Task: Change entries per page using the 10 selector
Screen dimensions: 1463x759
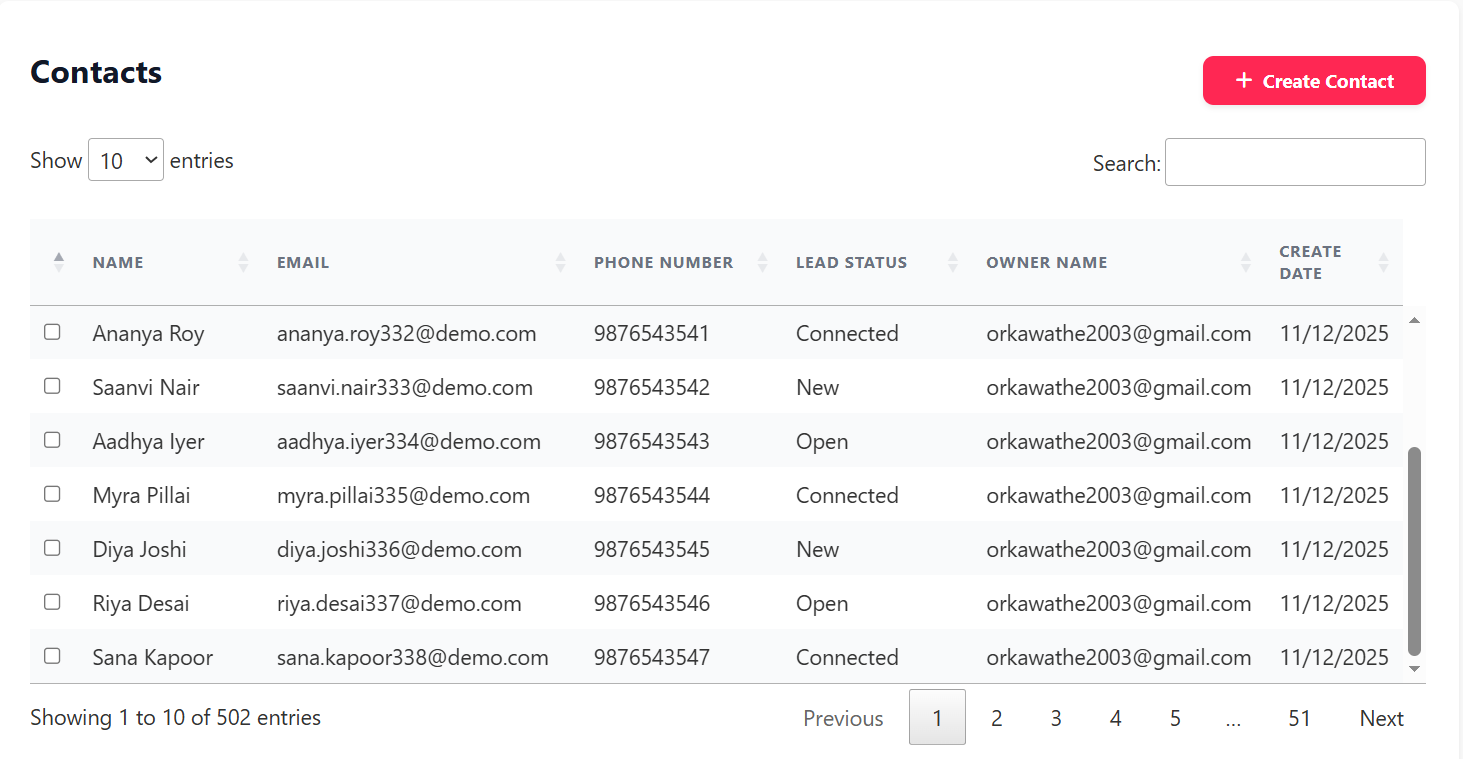Action: [x=125, y=159]
